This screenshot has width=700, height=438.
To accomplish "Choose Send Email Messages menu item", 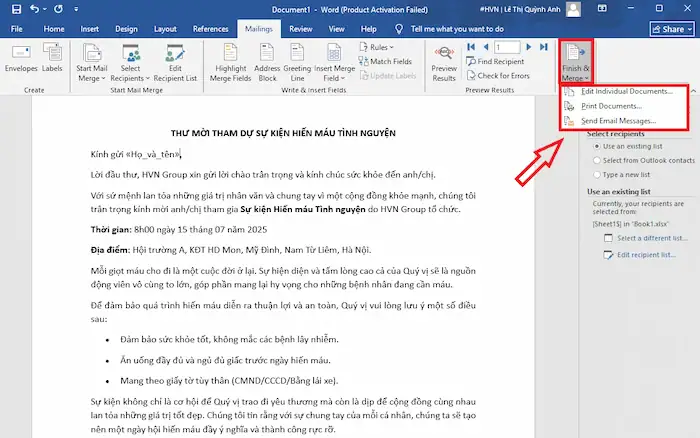I will (x=618, y=120).
